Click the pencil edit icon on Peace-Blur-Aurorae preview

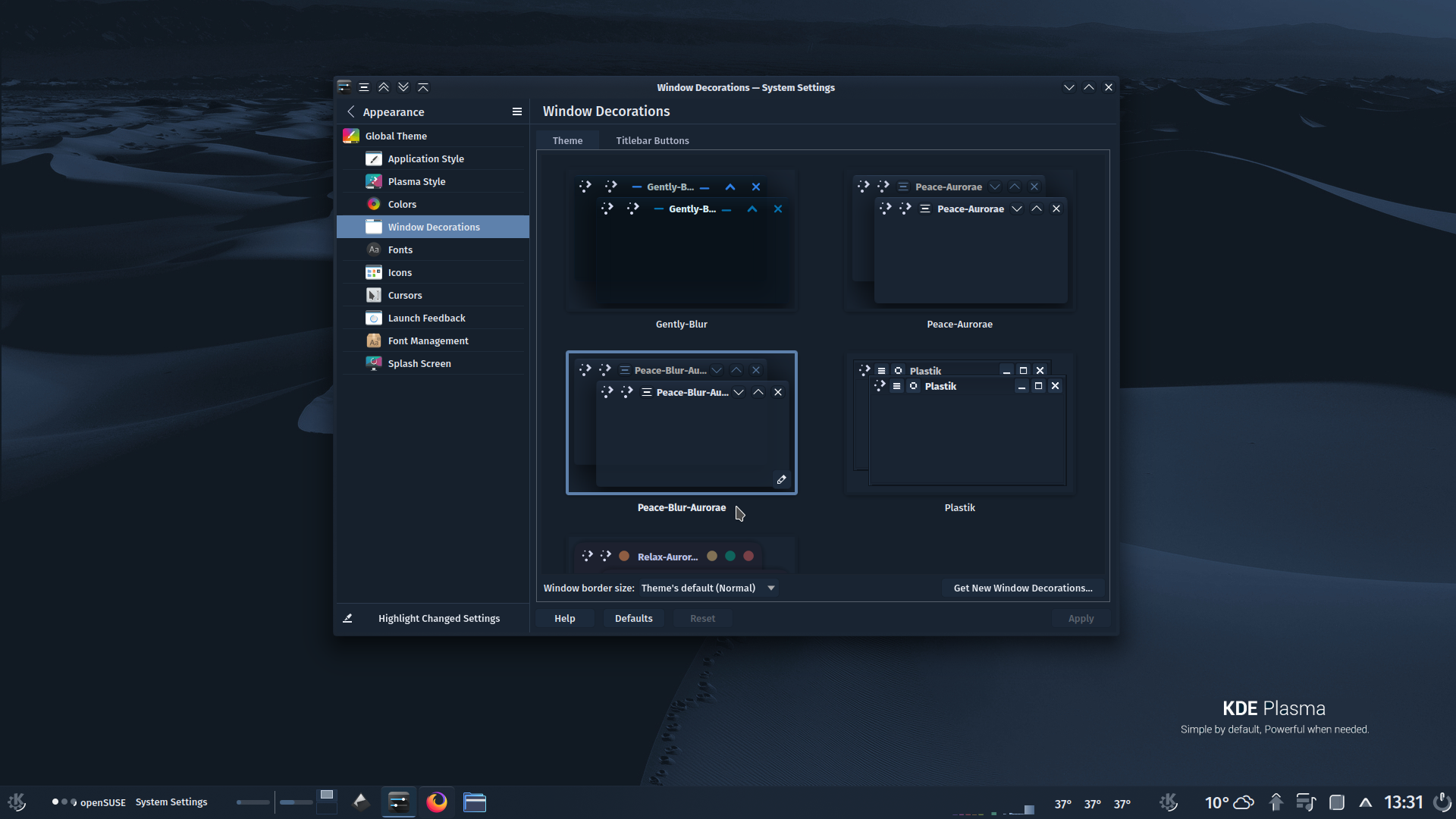(x=781, y=479)
